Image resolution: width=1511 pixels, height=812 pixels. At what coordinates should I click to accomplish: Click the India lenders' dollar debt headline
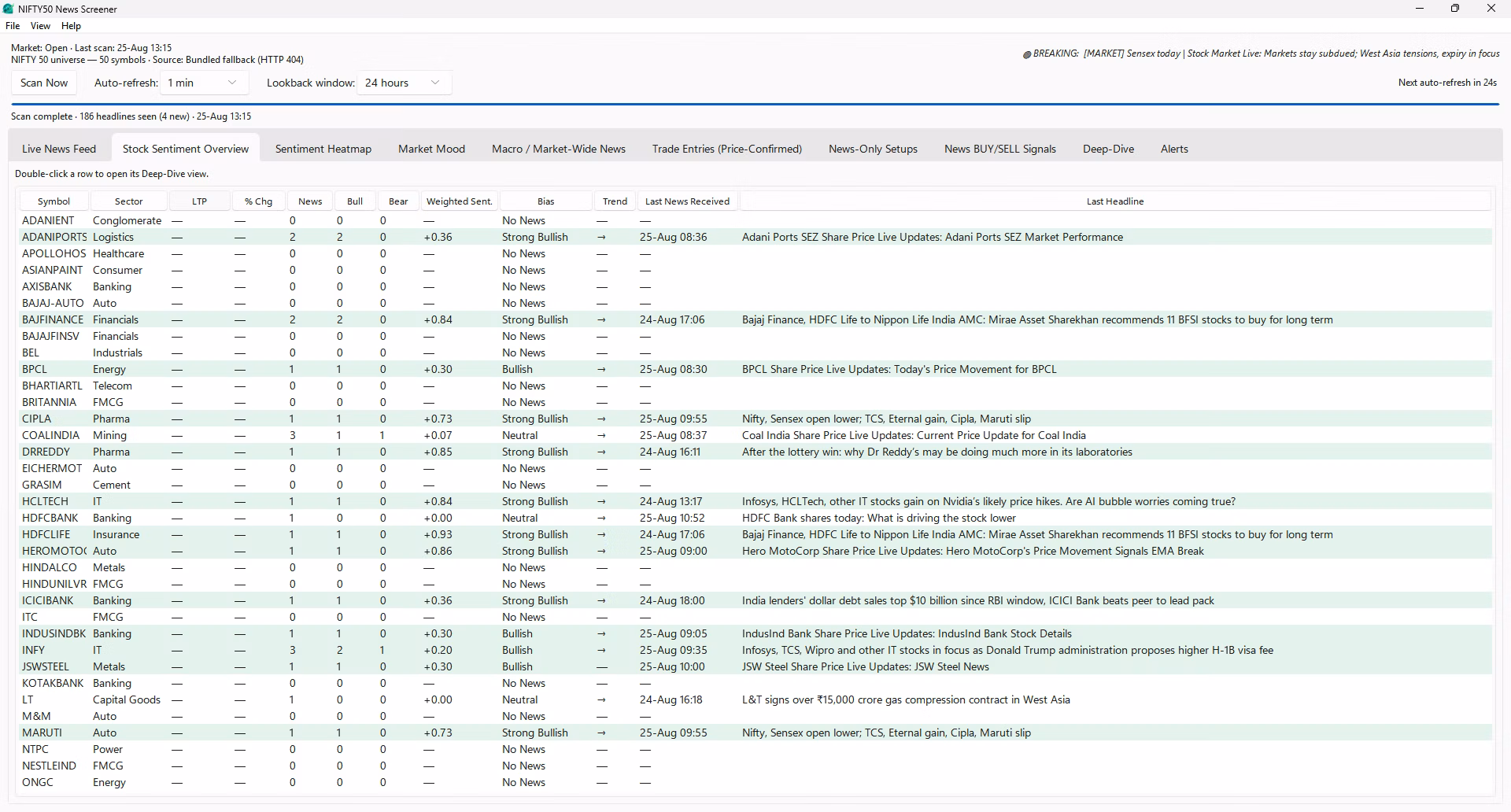click(x=978, y=600)
